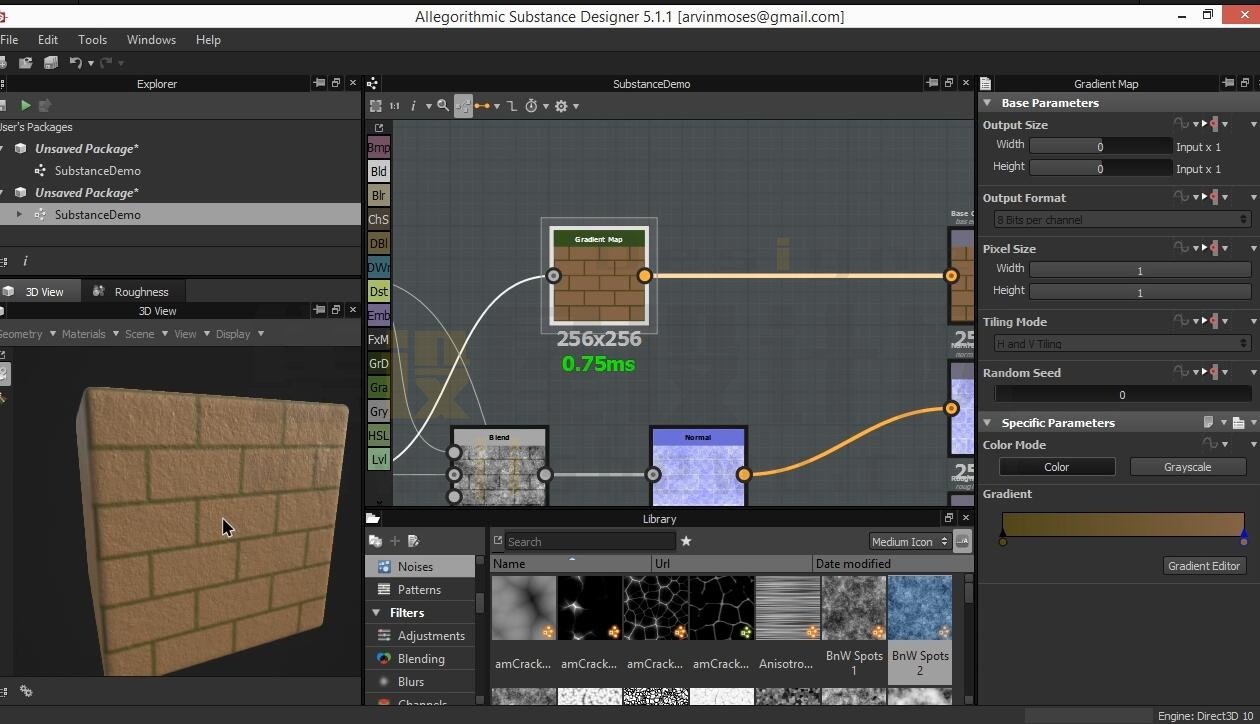
Task: Add a Gradient Dynamic node via GrD
Action: pyautogui.click(x=378, y=363)
